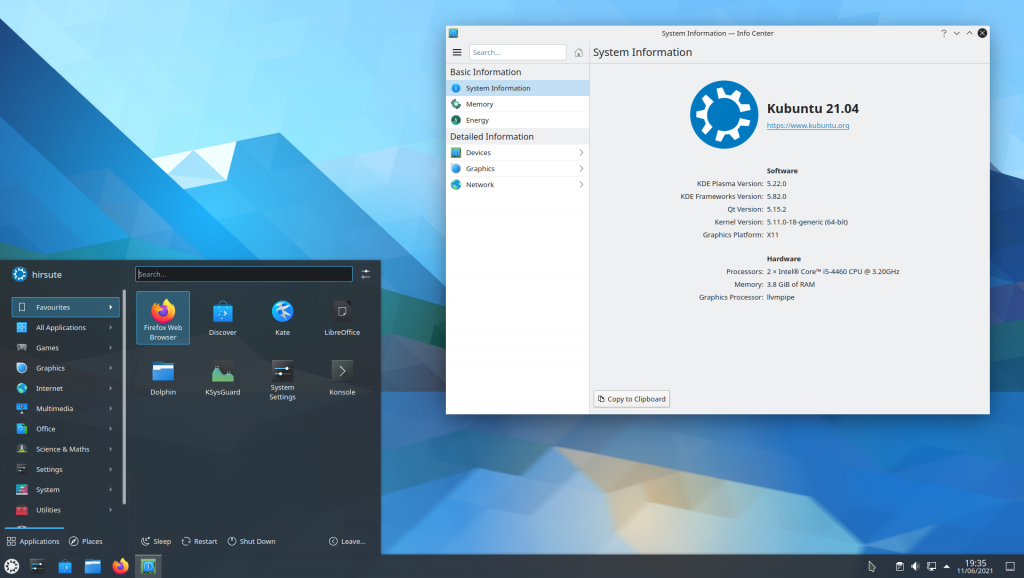Image resolution: width=1024 pixels, height=578 pixels.
Task: Focus the launcher search field
Action: pos(244,274)
